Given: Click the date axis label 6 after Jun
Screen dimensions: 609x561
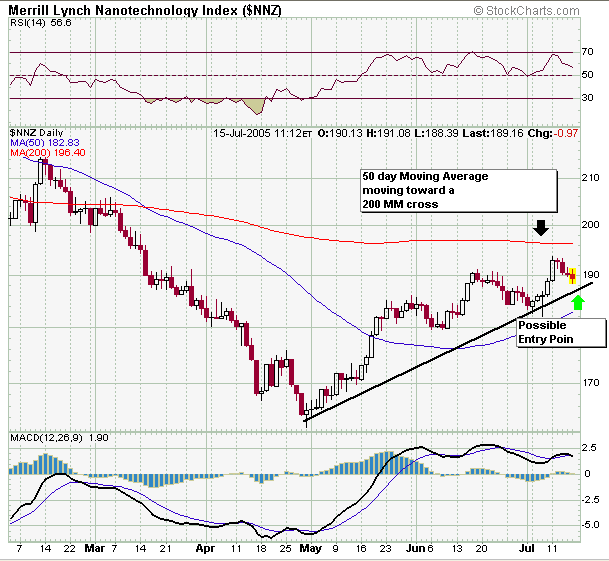Looking at the screenshot, I should (x=430, y=548).
